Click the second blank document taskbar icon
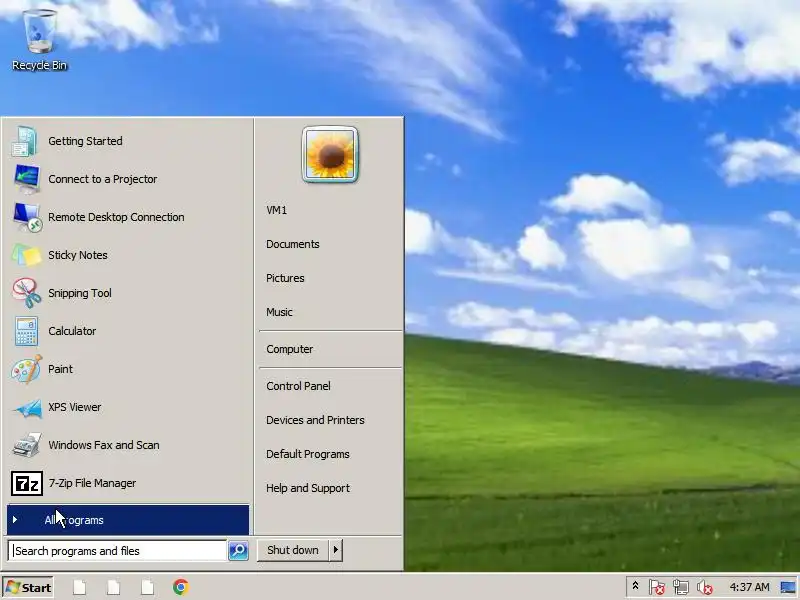 114,587
